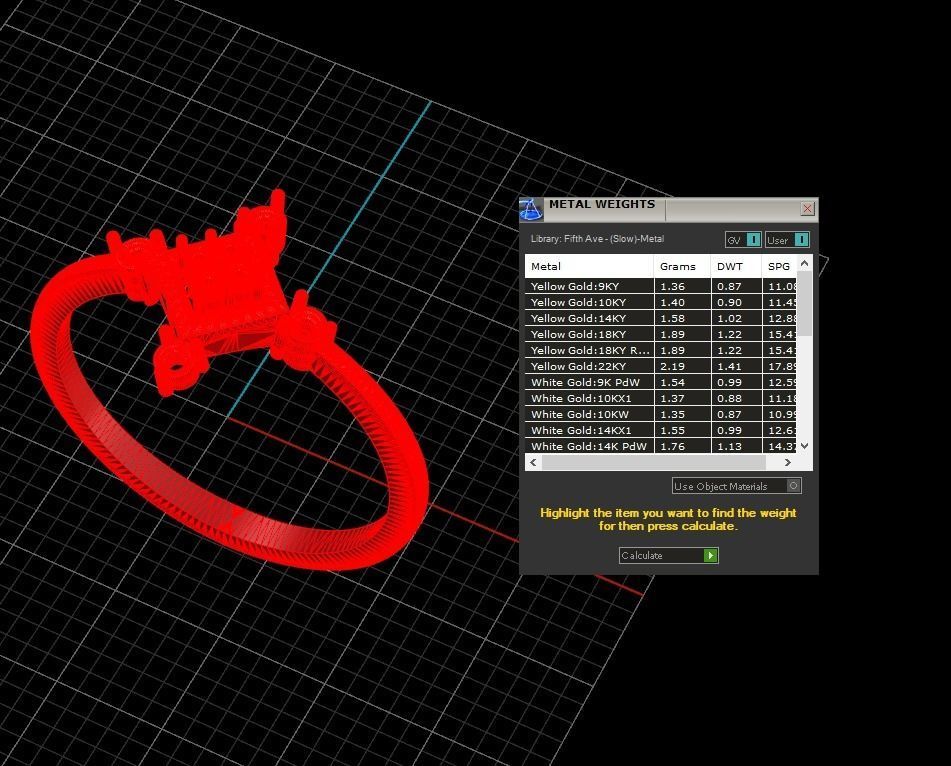Close the Metal Weights panel
The width and height of the screenshot is (951, 766).
807,209
